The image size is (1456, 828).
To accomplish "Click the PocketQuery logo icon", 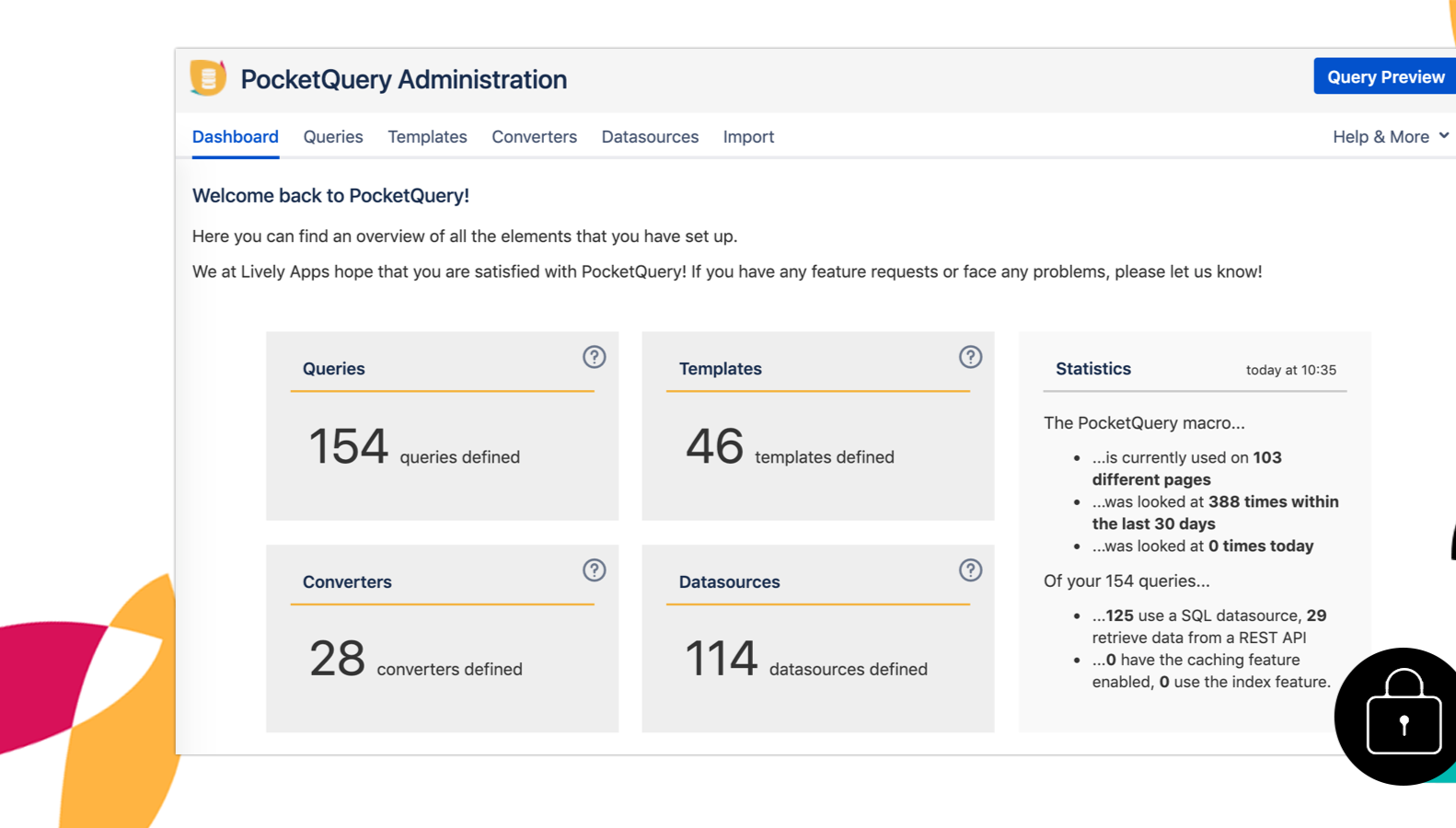I will (208, 78).
